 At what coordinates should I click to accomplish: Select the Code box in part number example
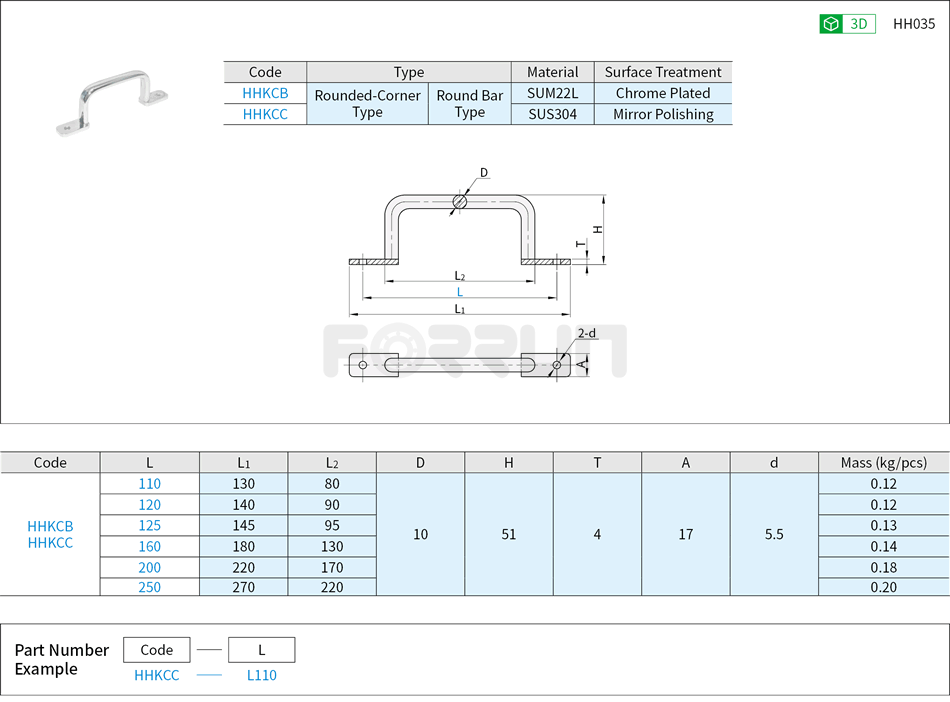157,649
